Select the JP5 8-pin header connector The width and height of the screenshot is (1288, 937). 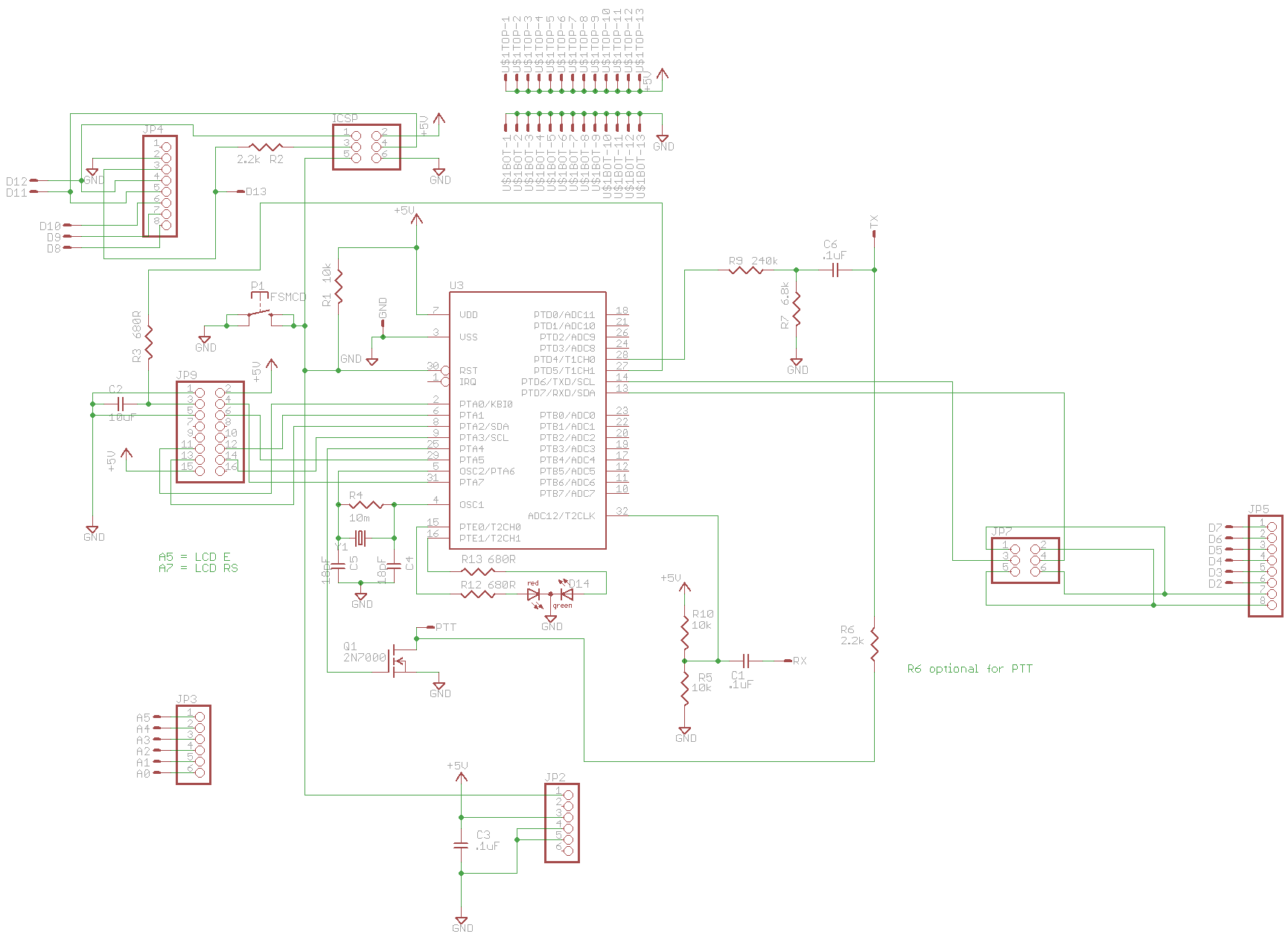(1265, 566)
